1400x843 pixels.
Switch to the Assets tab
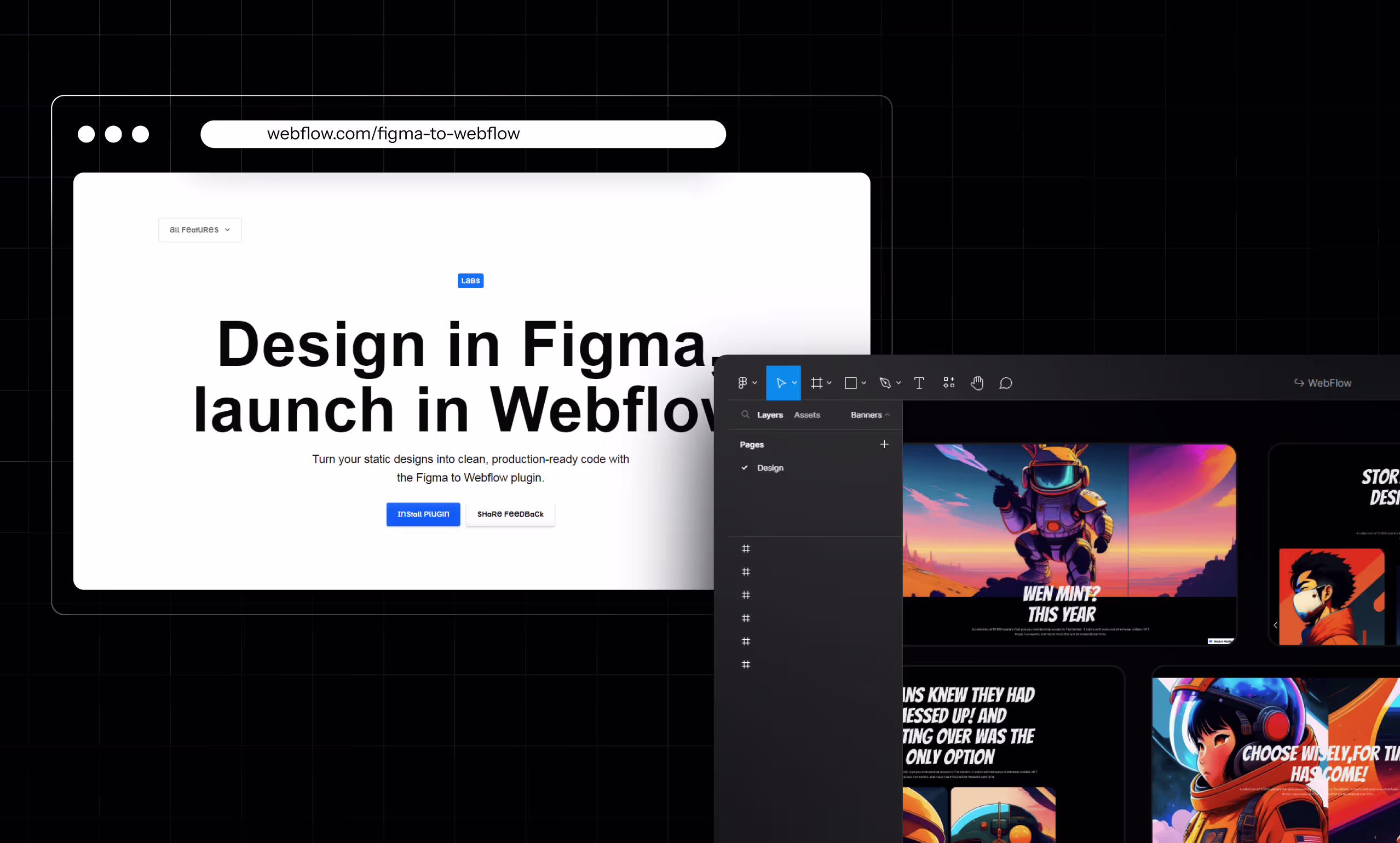[x=806, y=415]
